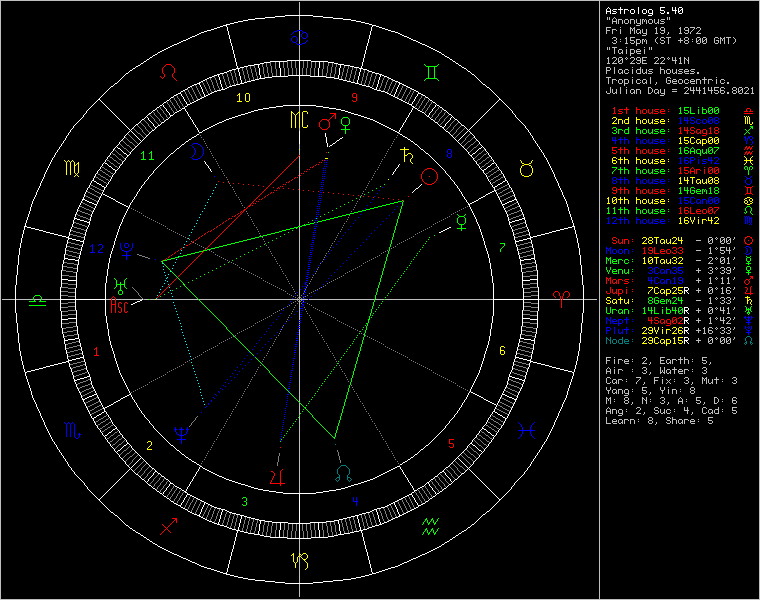Select the Mars planet glyph in the wheel

tap(328, 122)
